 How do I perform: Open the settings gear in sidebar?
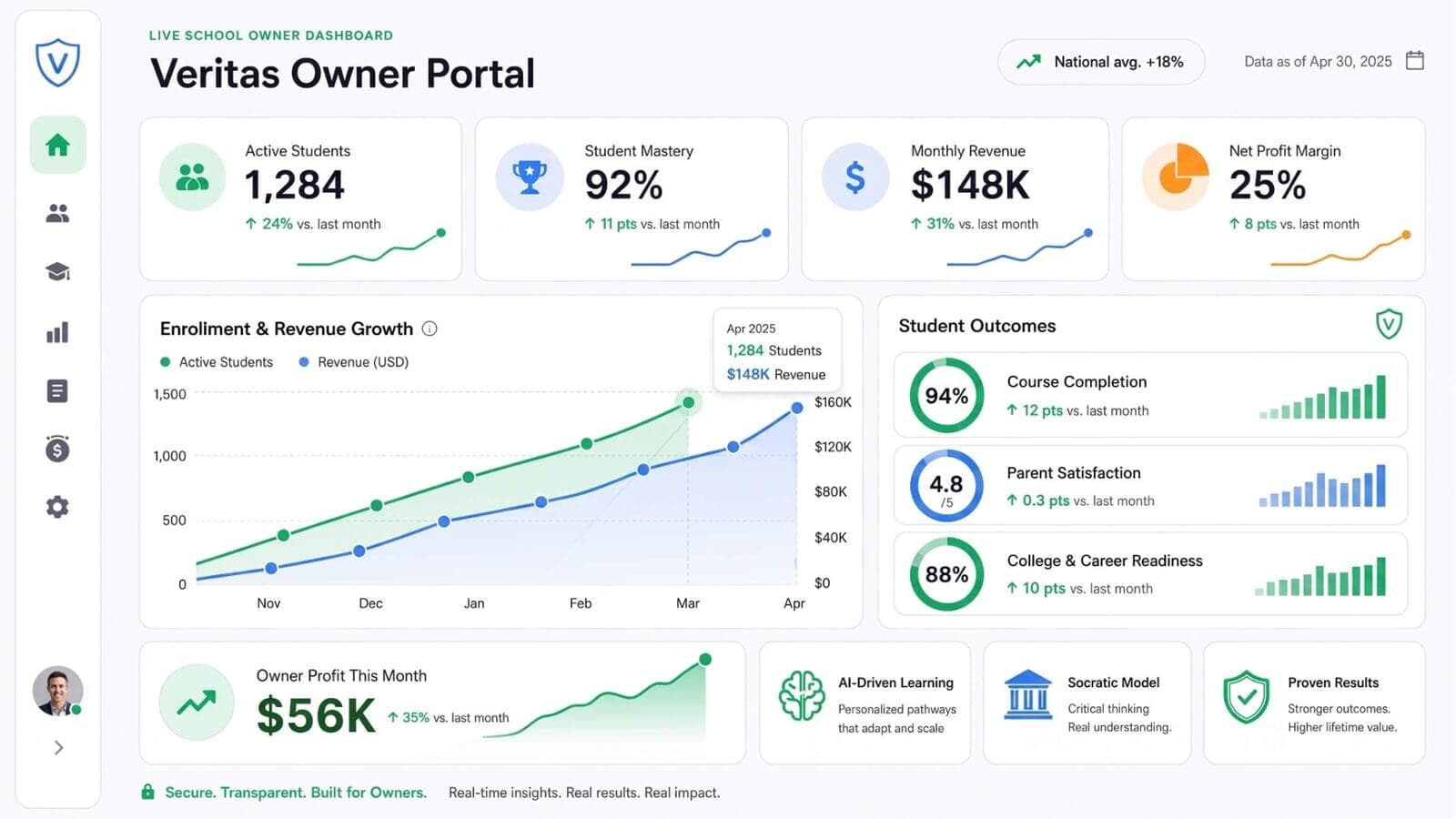coord(57,507)
